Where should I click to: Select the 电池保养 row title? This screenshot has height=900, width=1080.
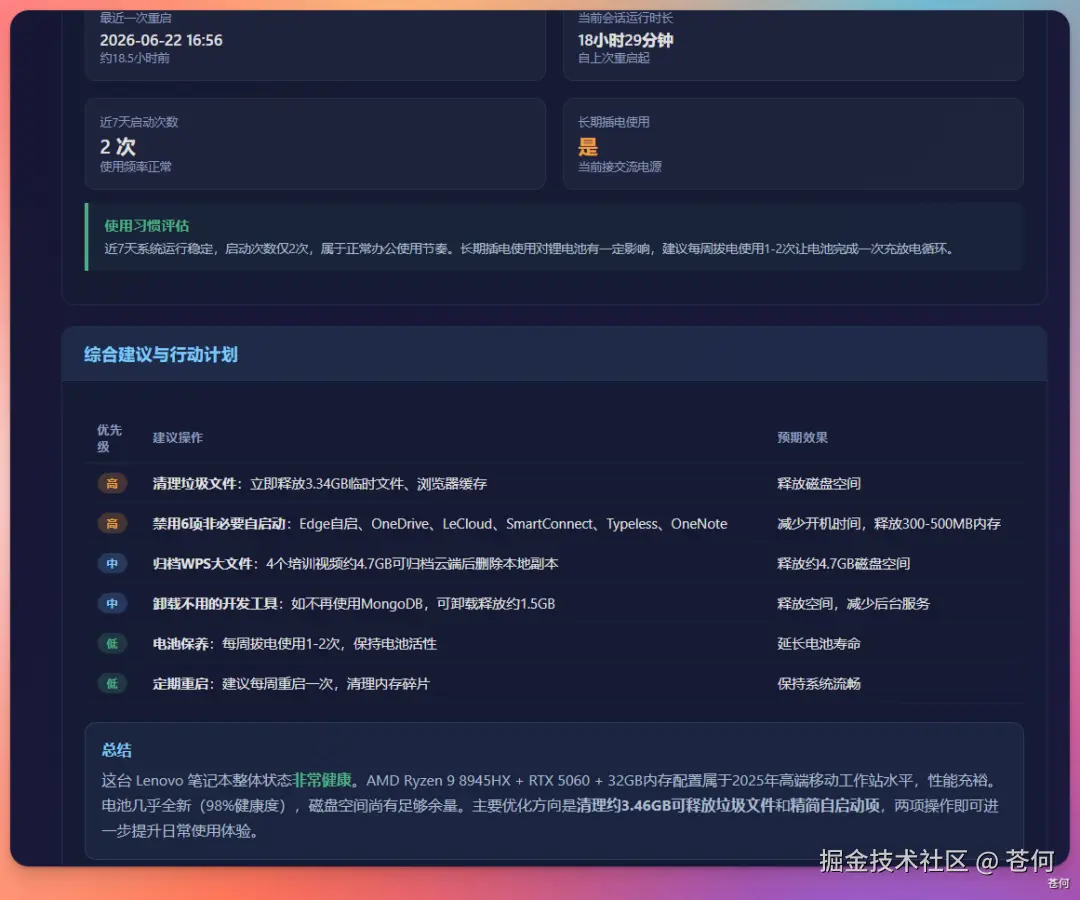click(180, 643)
